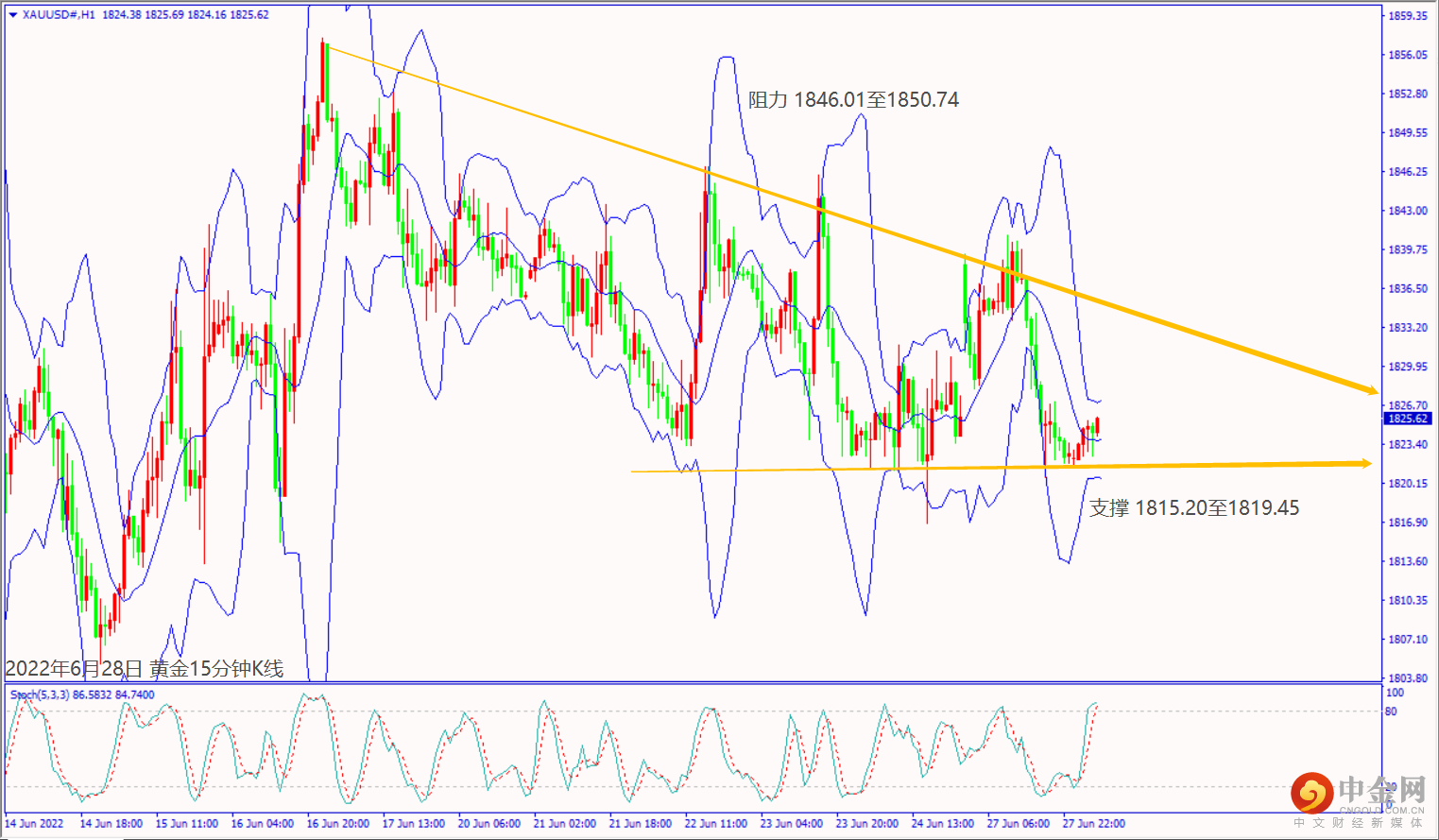Viewport: 1439px width, 840px height.
Task: Select the horizontal yellow support trendline
Action: click(1002, 467)
